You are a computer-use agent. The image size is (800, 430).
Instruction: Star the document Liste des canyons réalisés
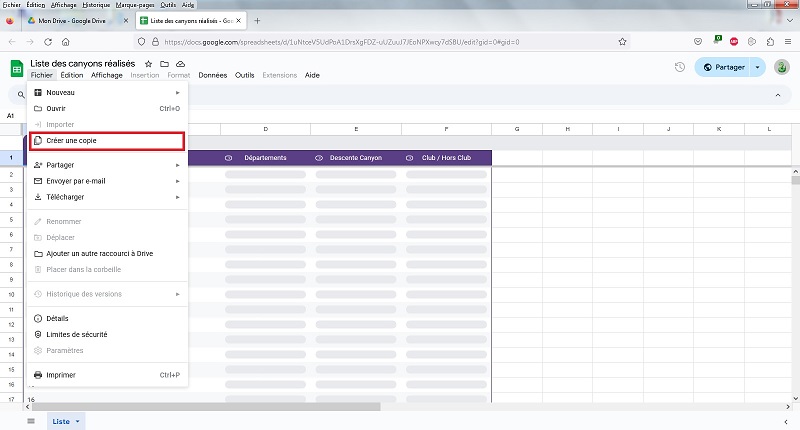pyautogui.click(x=148, y=64)
